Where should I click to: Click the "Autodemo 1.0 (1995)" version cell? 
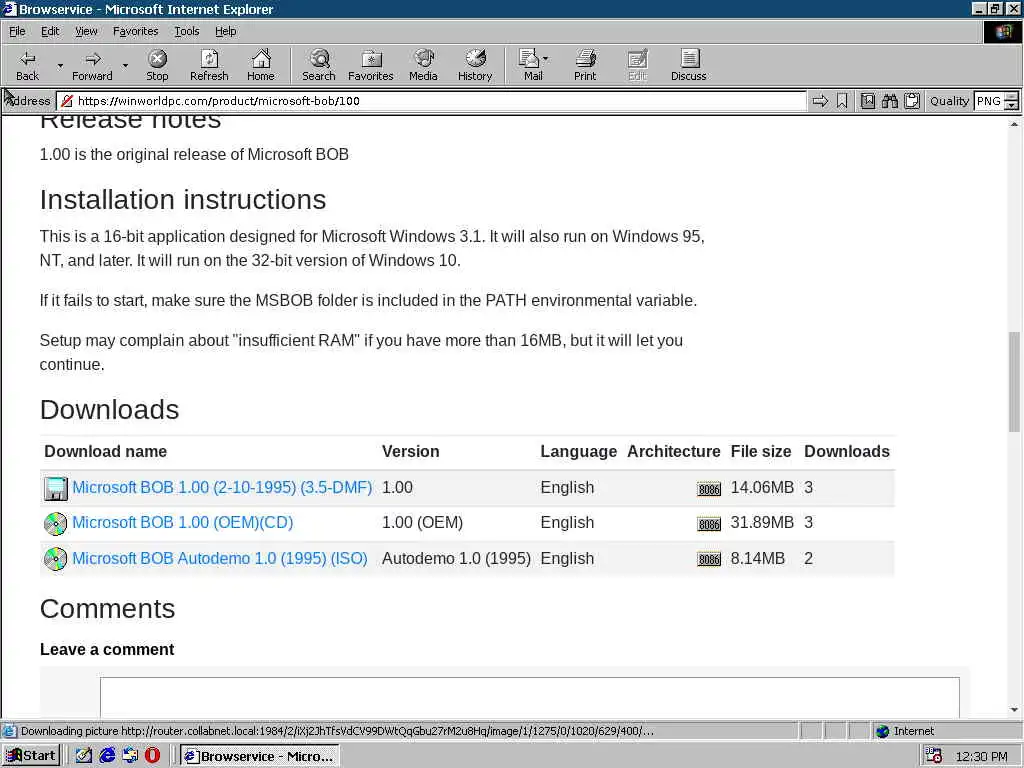pos(456,559)
